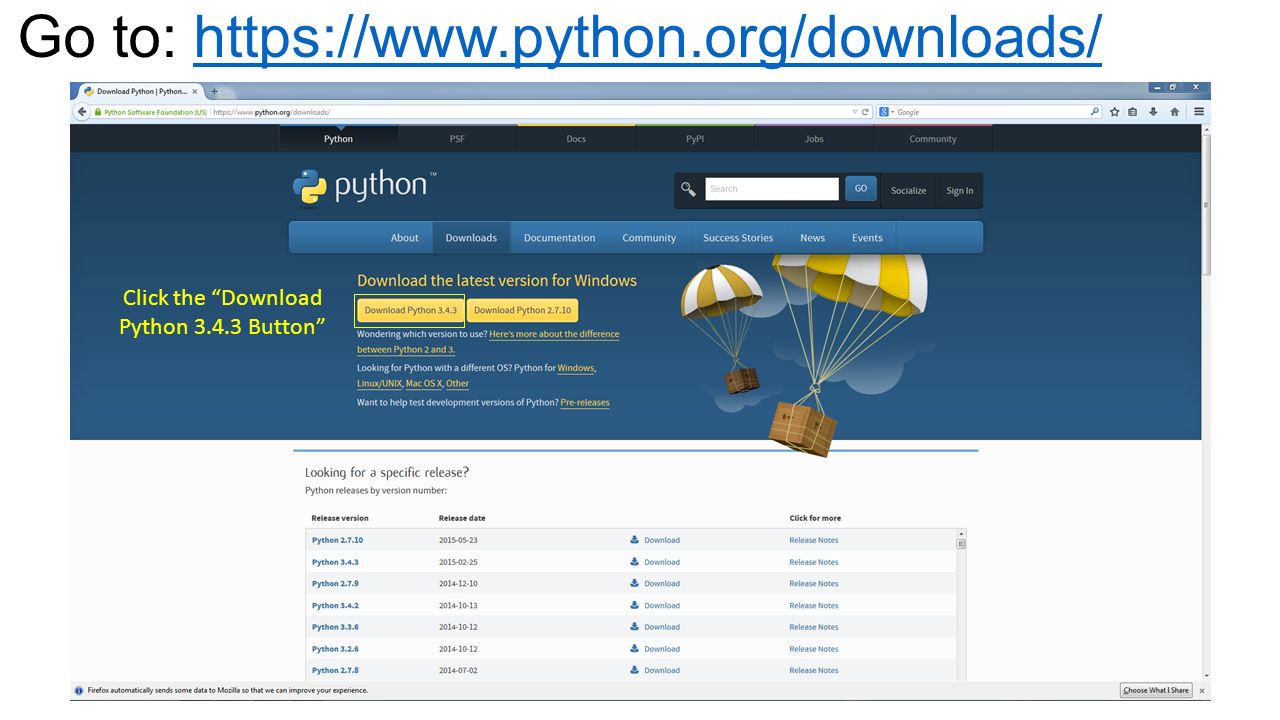Click the green padlock site identity icon
The height and width of the screenshot is (720, 1280).
click(98, 112)
